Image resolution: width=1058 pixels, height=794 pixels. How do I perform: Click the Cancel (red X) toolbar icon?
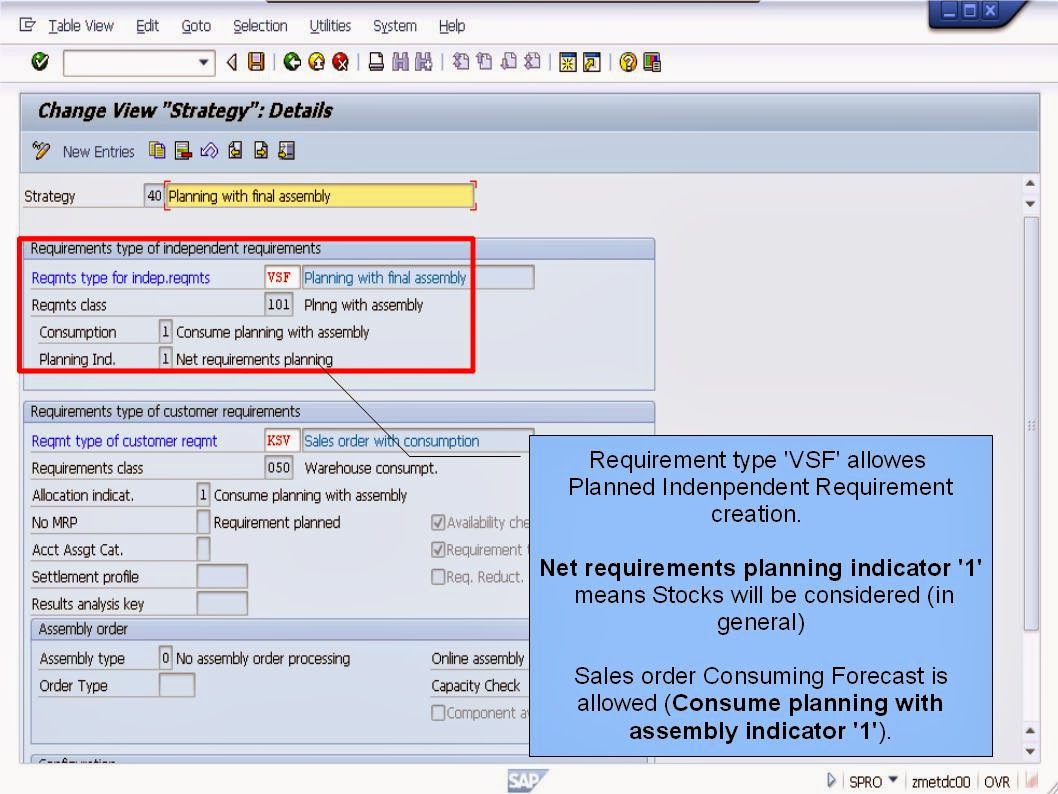[339, 62]
